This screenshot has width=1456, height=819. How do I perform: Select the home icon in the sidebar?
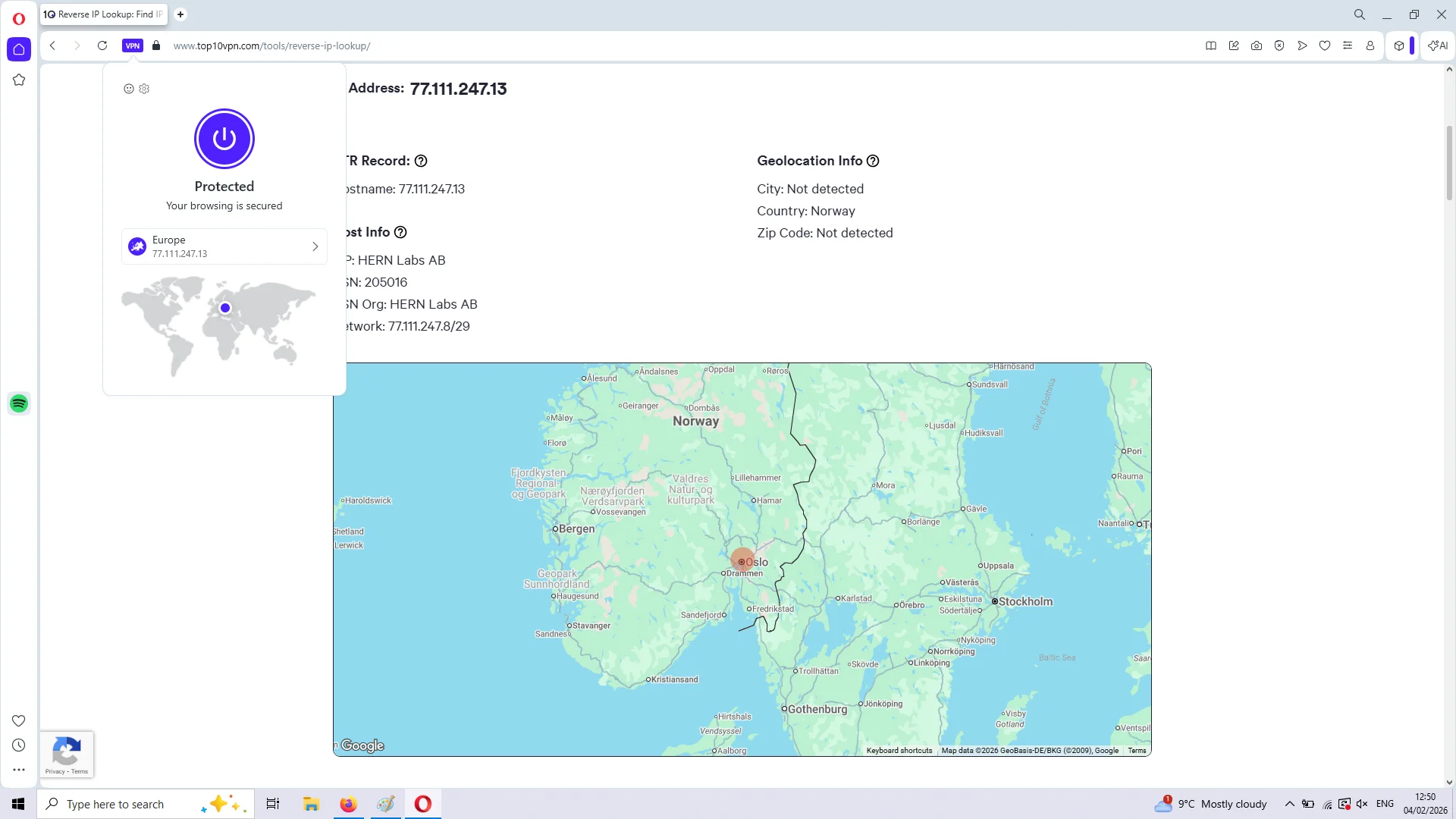pos(18,49)
